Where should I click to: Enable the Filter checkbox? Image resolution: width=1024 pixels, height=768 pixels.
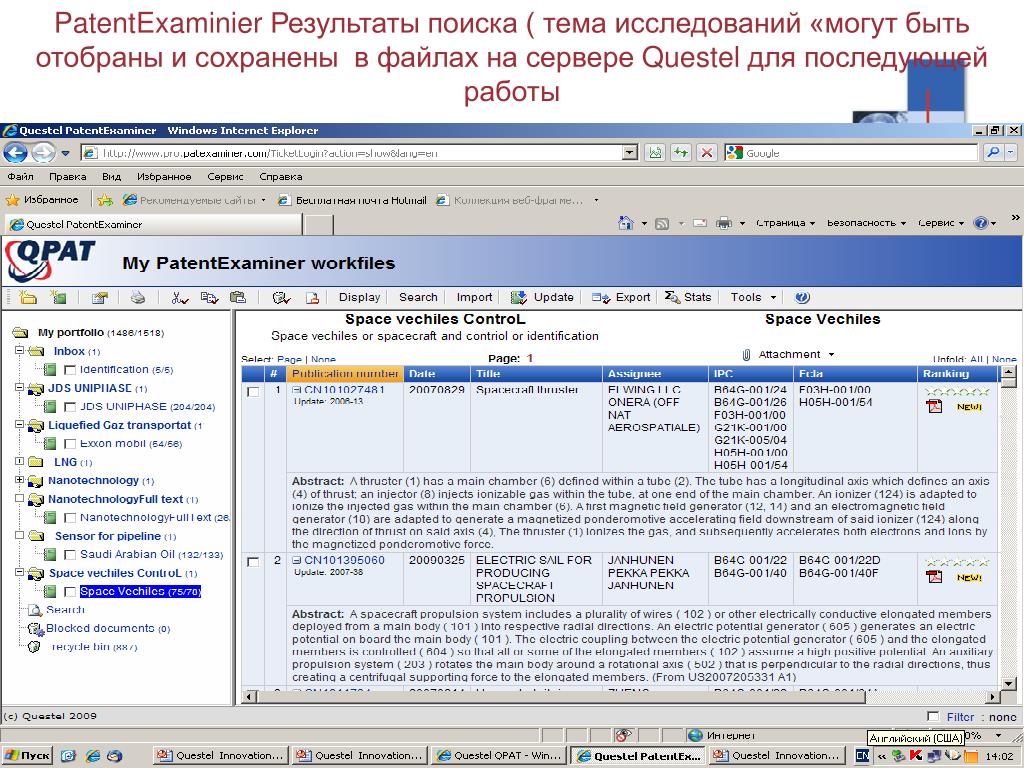tap(933, 716)
